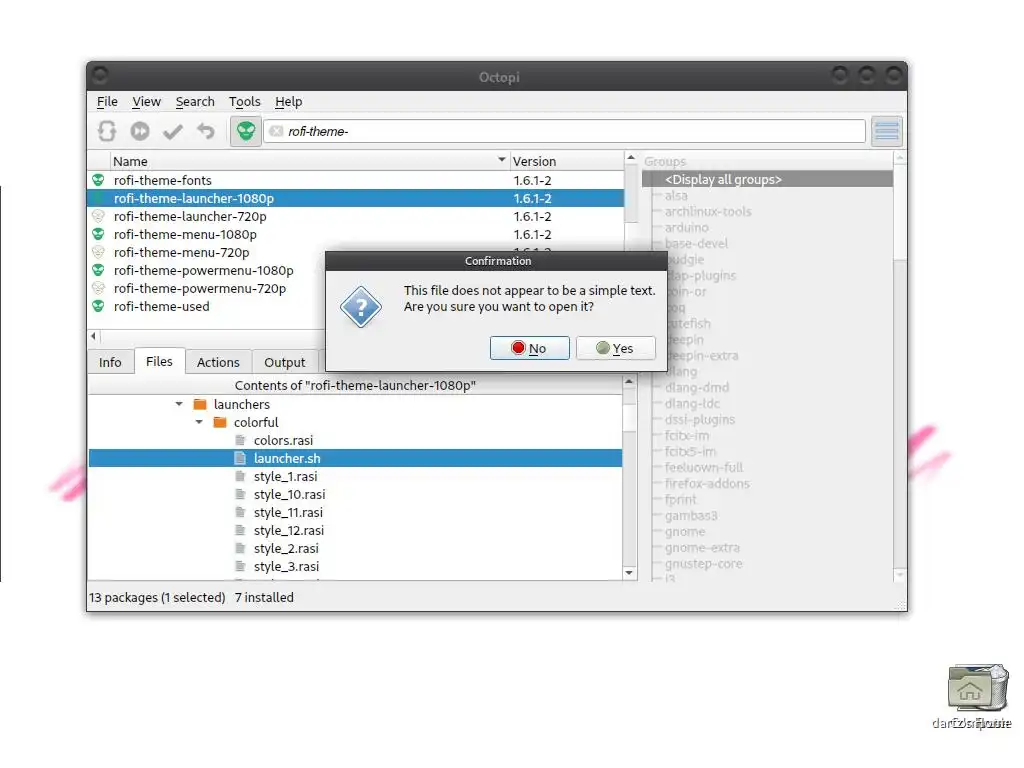
Task: Open the View menu
Action: 146,101
